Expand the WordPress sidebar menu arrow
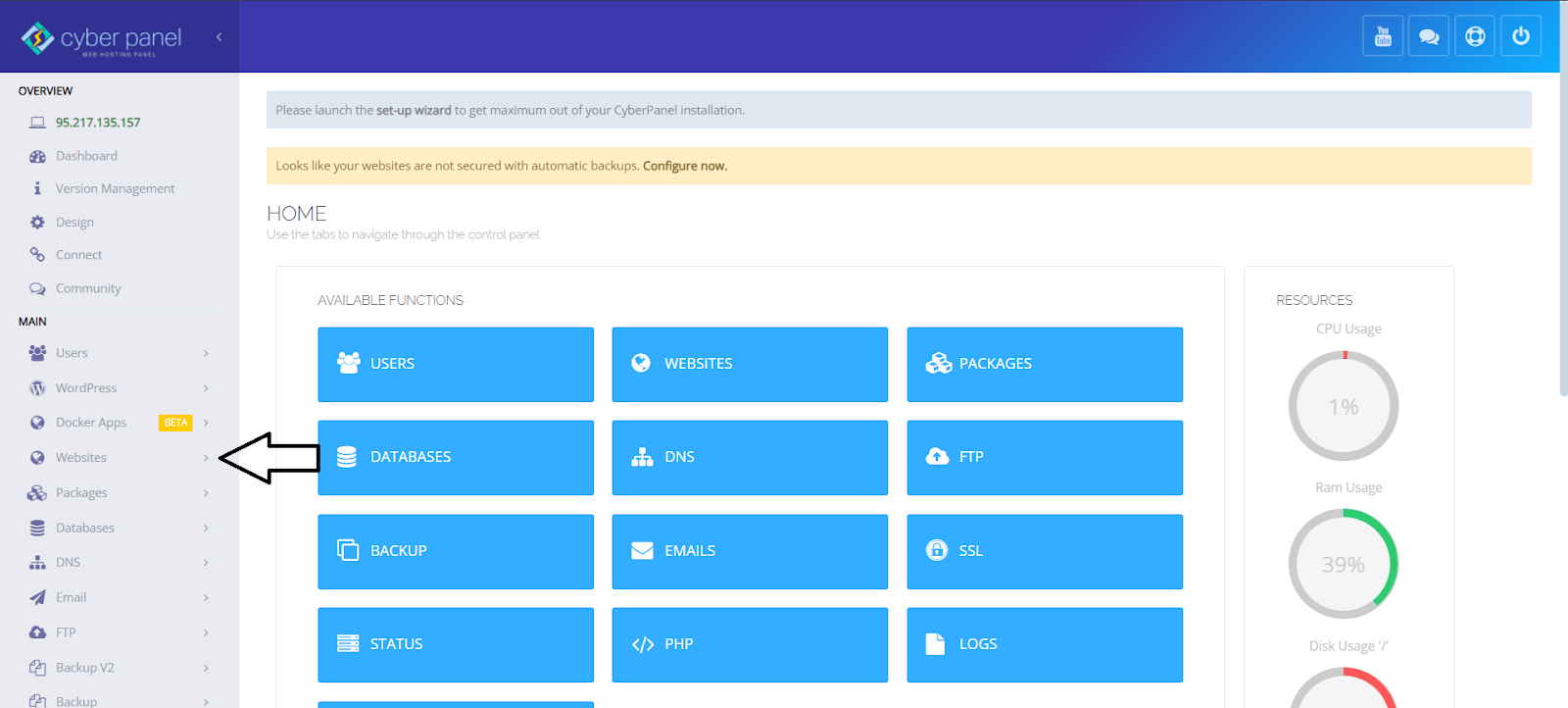1568x708 pixels. pyautogui.click(x=206, y=388)
